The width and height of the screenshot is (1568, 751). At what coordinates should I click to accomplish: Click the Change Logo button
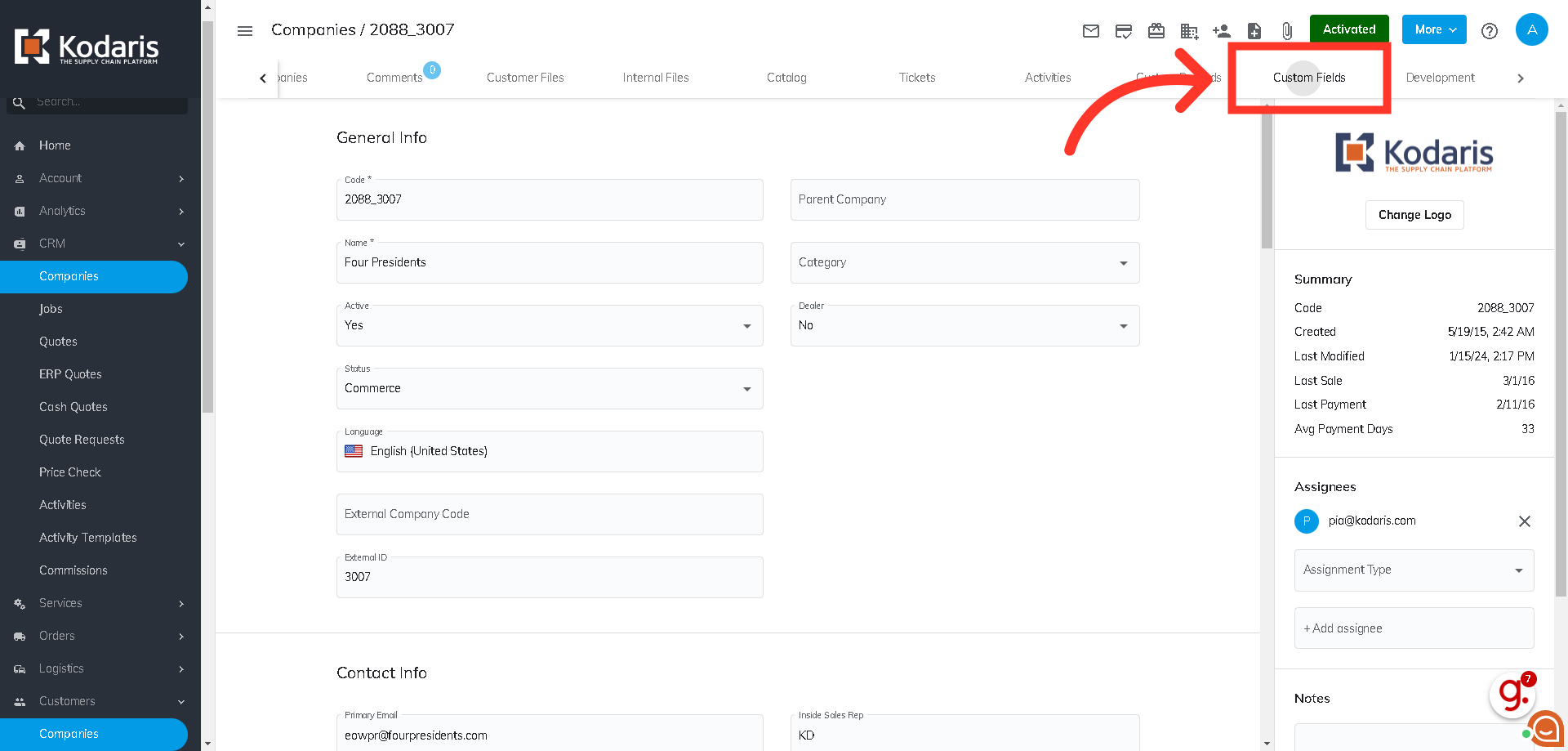click(1414, 215)
